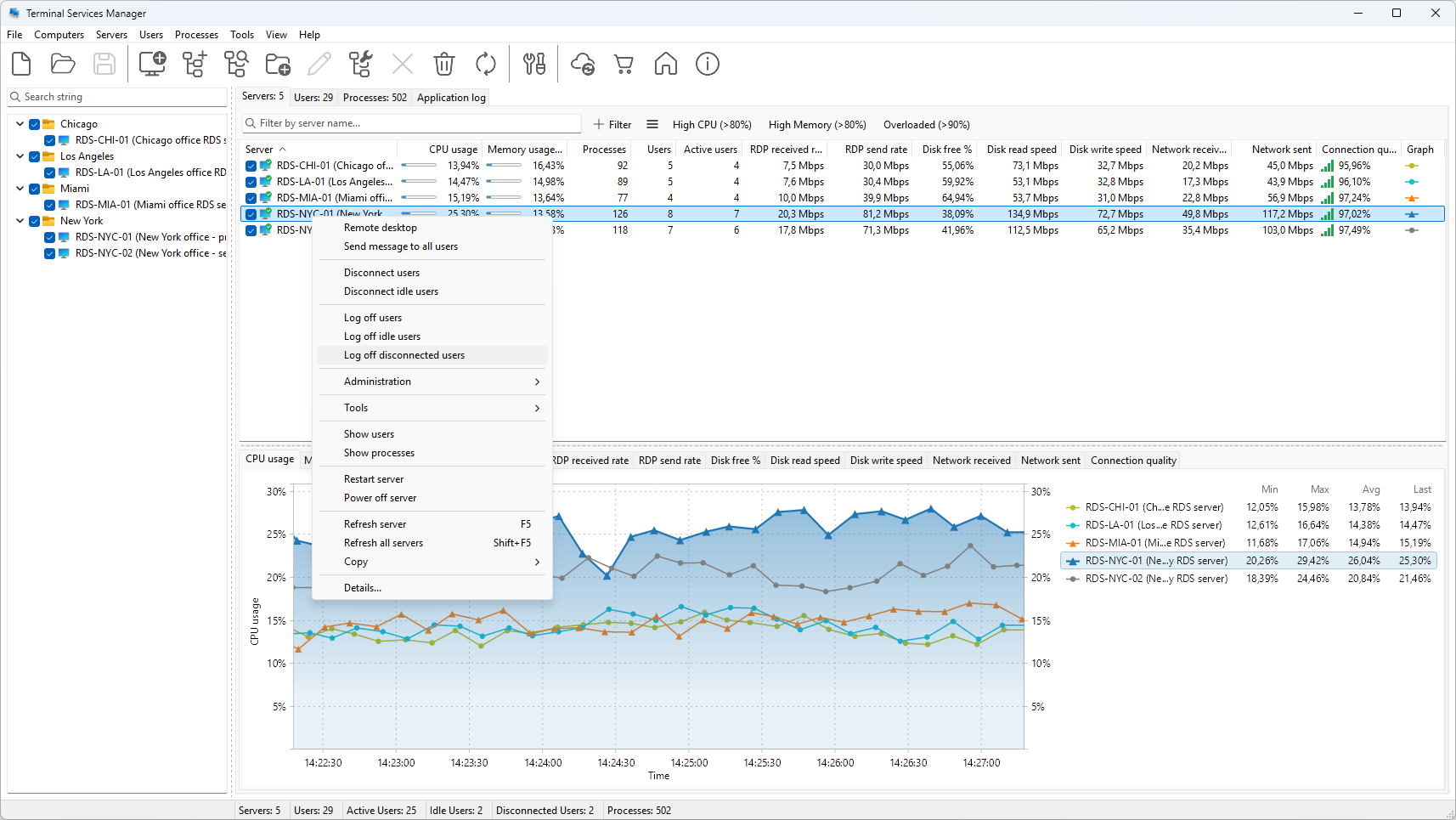This screenshot has width=1456, height=820.
Task: Click the network tree wrench icon
Action: pos(361,64)
